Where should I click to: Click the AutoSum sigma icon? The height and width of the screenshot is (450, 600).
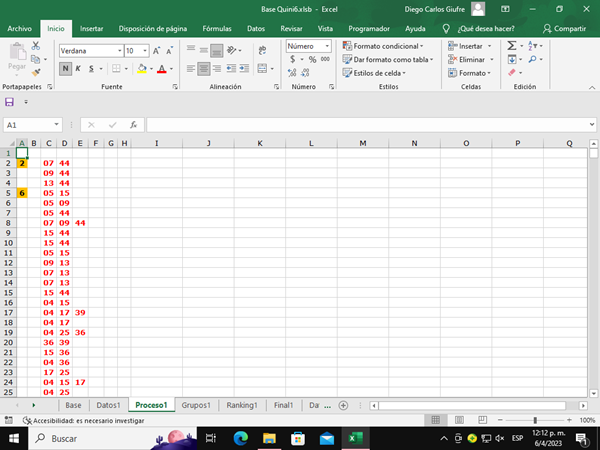coord(512,46)
